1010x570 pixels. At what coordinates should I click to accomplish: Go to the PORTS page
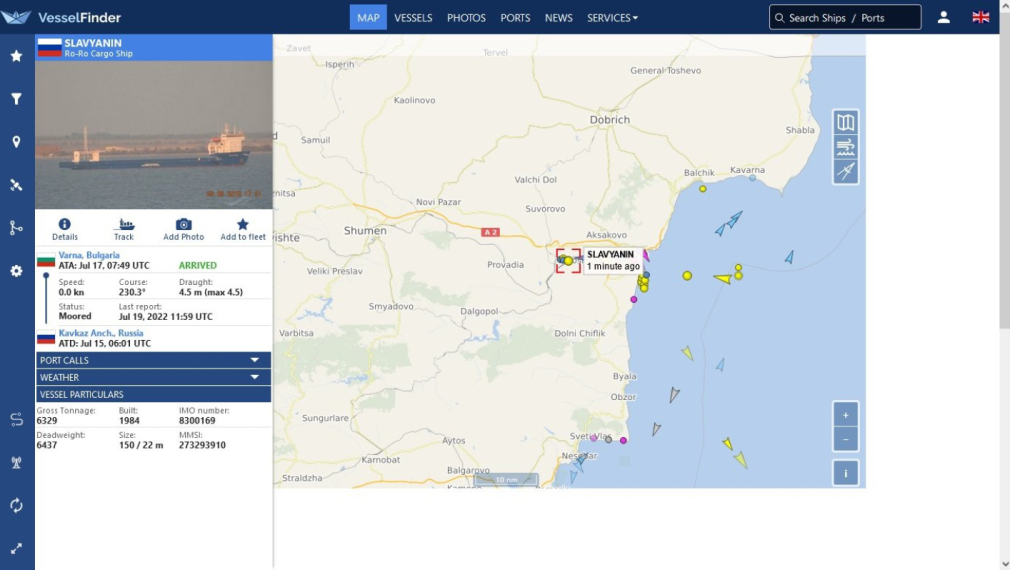point(515,18)
